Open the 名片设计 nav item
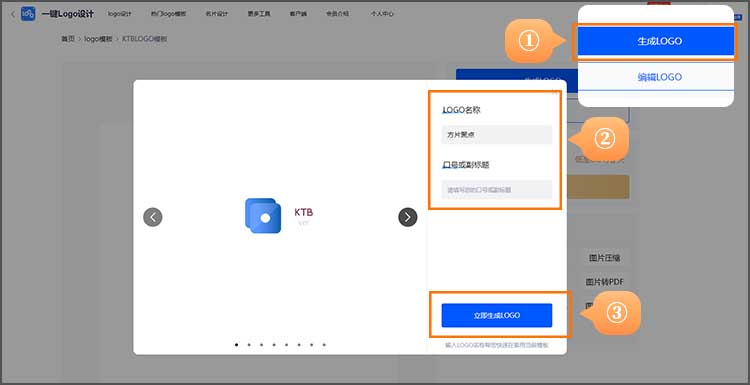Viewport: 750px width, 385px height. (217, 14)
